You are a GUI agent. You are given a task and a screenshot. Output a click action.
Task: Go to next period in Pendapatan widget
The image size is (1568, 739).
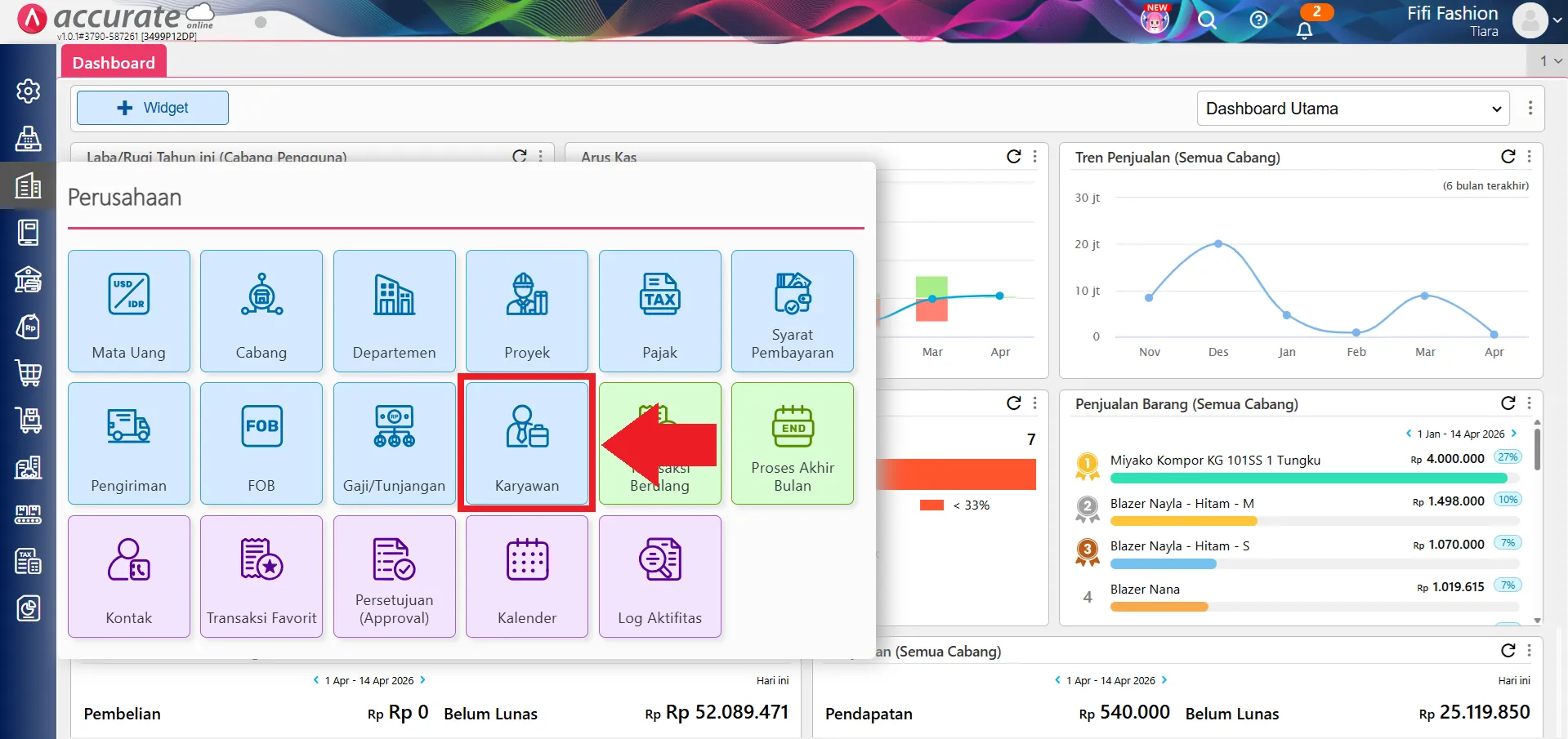[x=1164, y=679]
